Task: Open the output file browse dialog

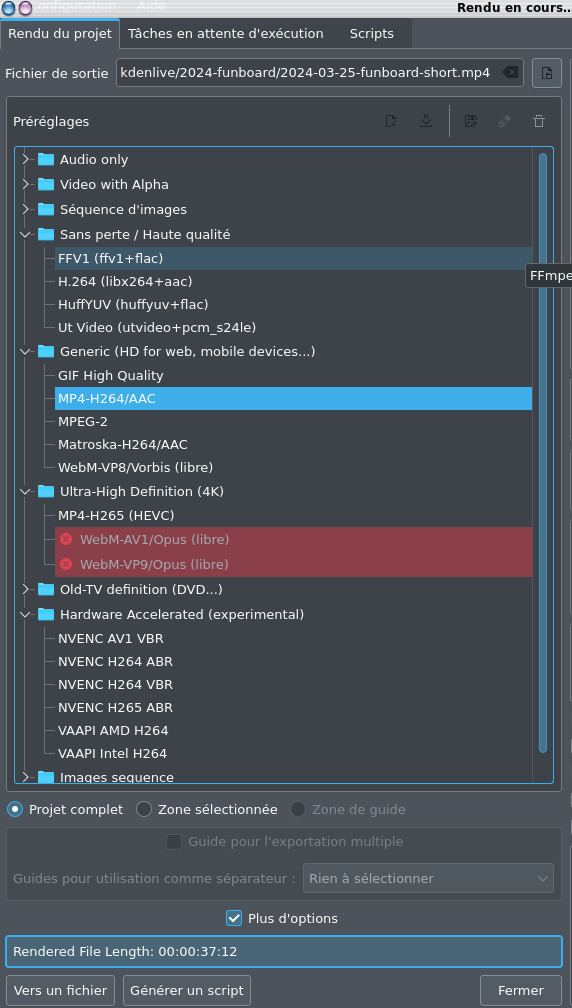Action: [x=547, y=73]
